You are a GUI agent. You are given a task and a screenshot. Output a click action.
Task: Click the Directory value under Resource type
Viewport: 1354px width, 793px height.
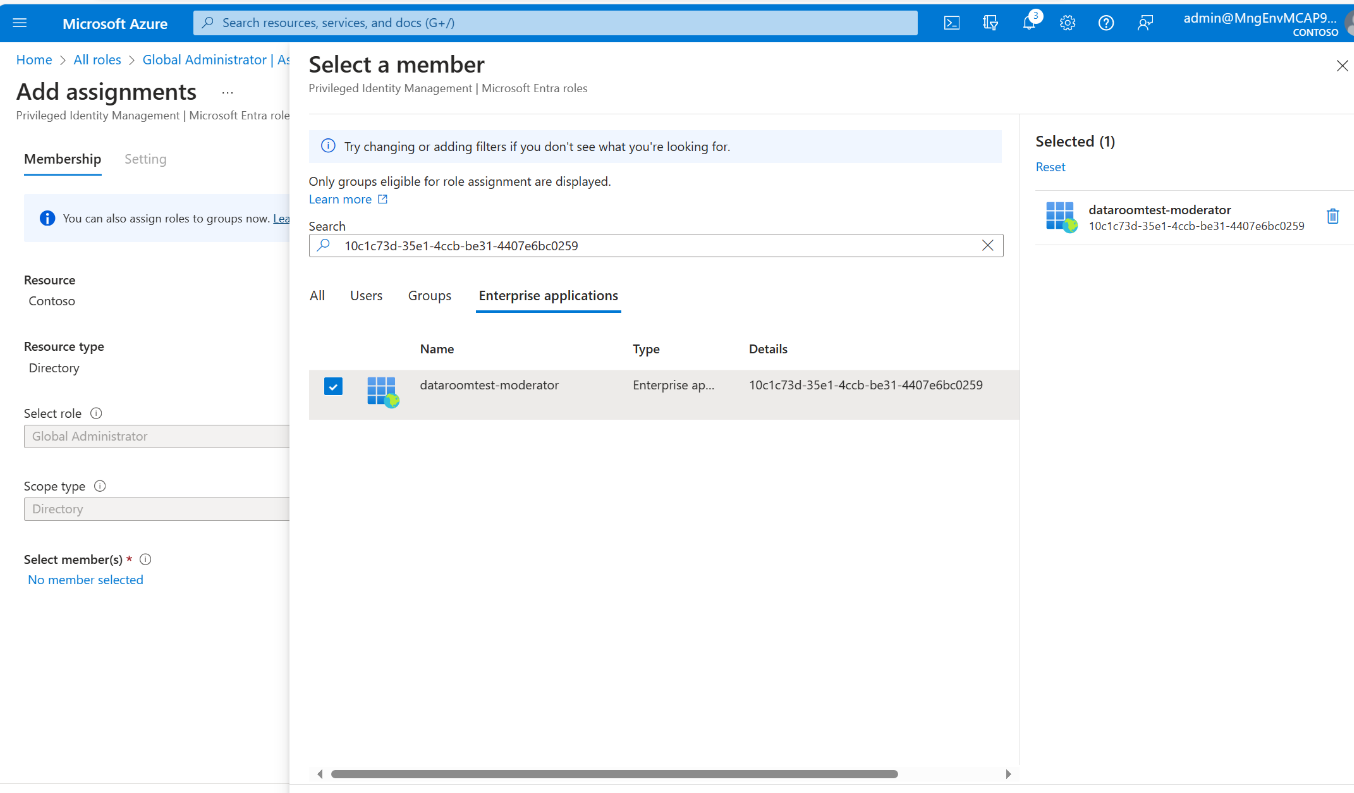tap(54, 368)
